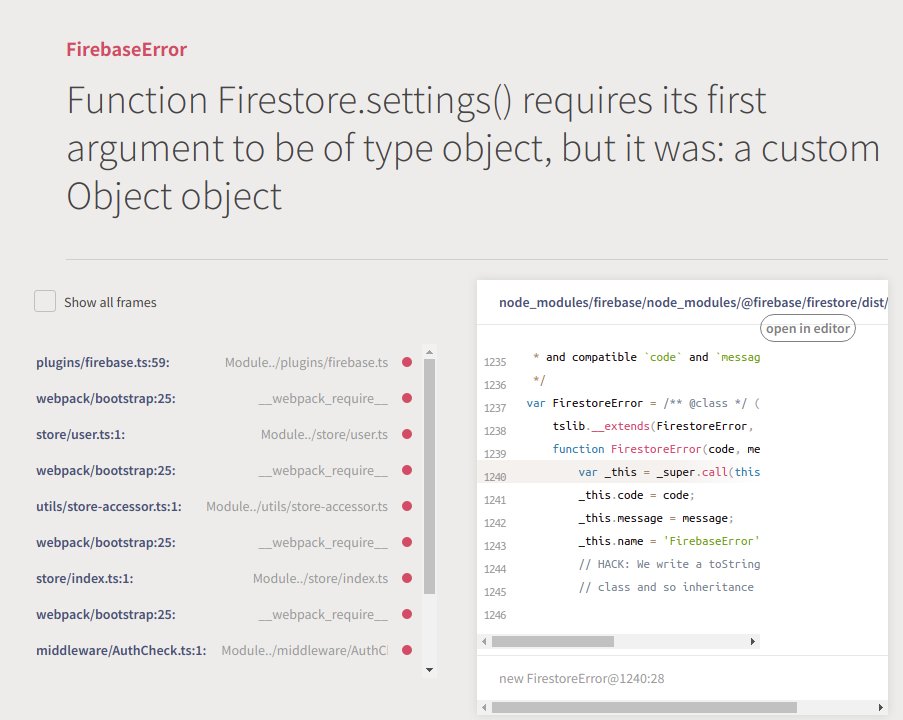Select the plugins/firebase.ts:59 stack frame

click(x=200, y=362)
